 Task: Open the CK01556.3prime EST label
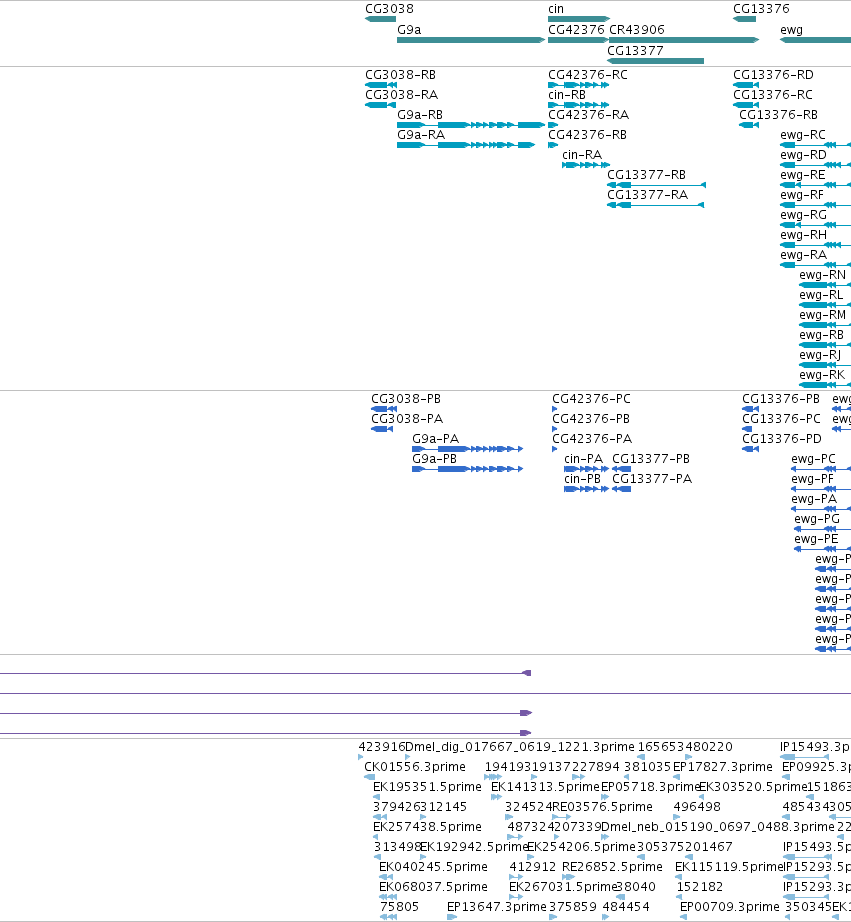tap(415, 767)
